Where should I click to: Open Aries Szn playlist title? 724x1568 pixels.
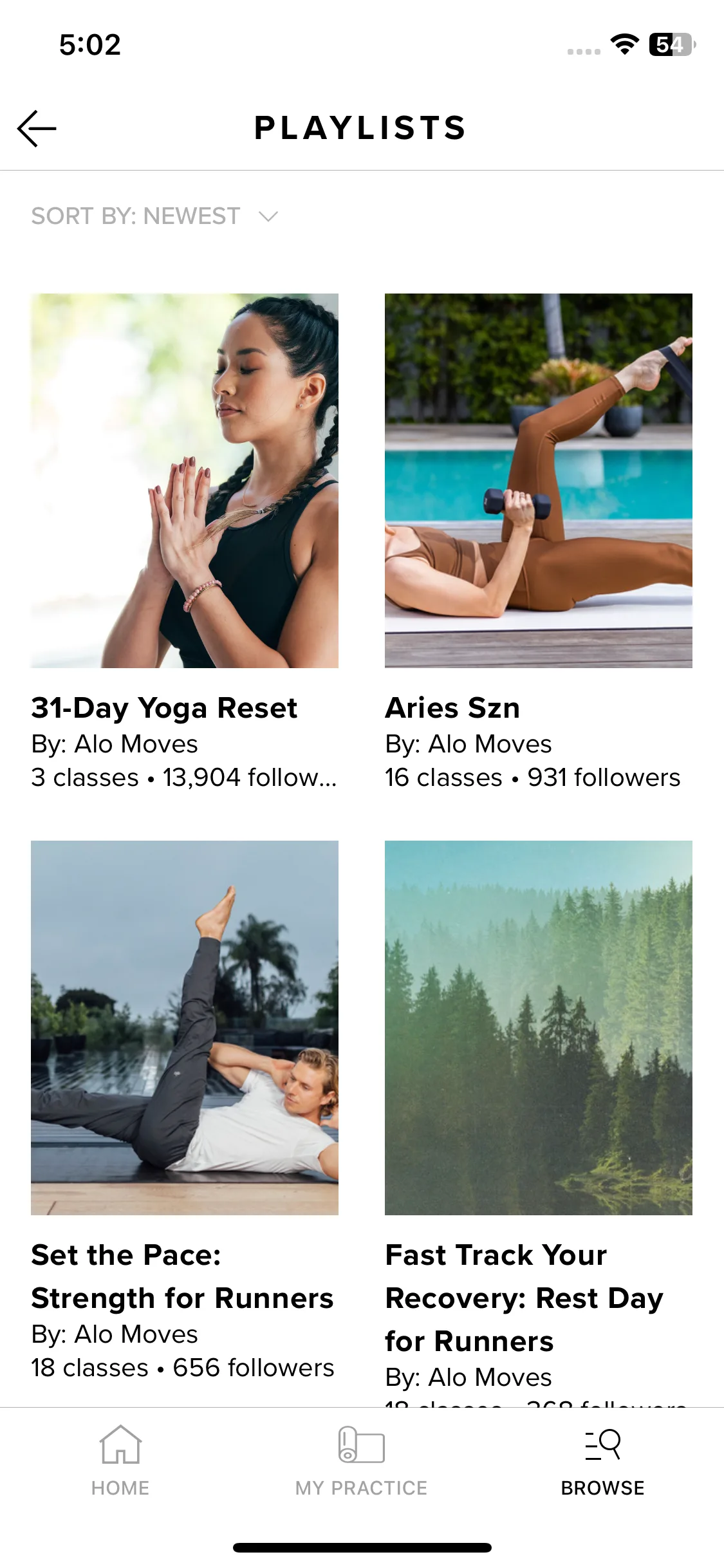click(x=452, y=708)
